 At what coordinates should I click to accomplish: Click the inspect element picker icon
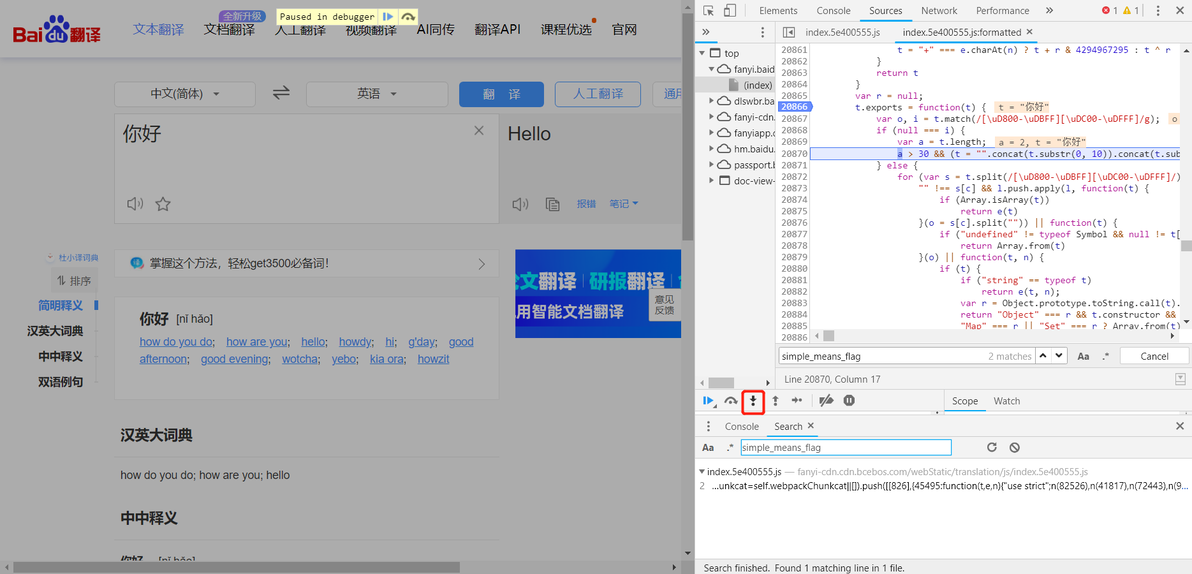click(709, 11)
